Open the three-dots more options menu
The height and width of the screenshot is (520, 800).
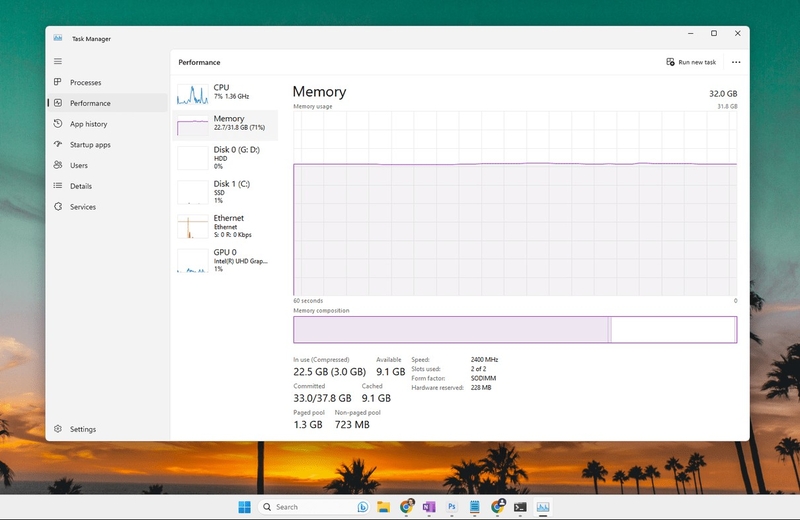(736, 62)
